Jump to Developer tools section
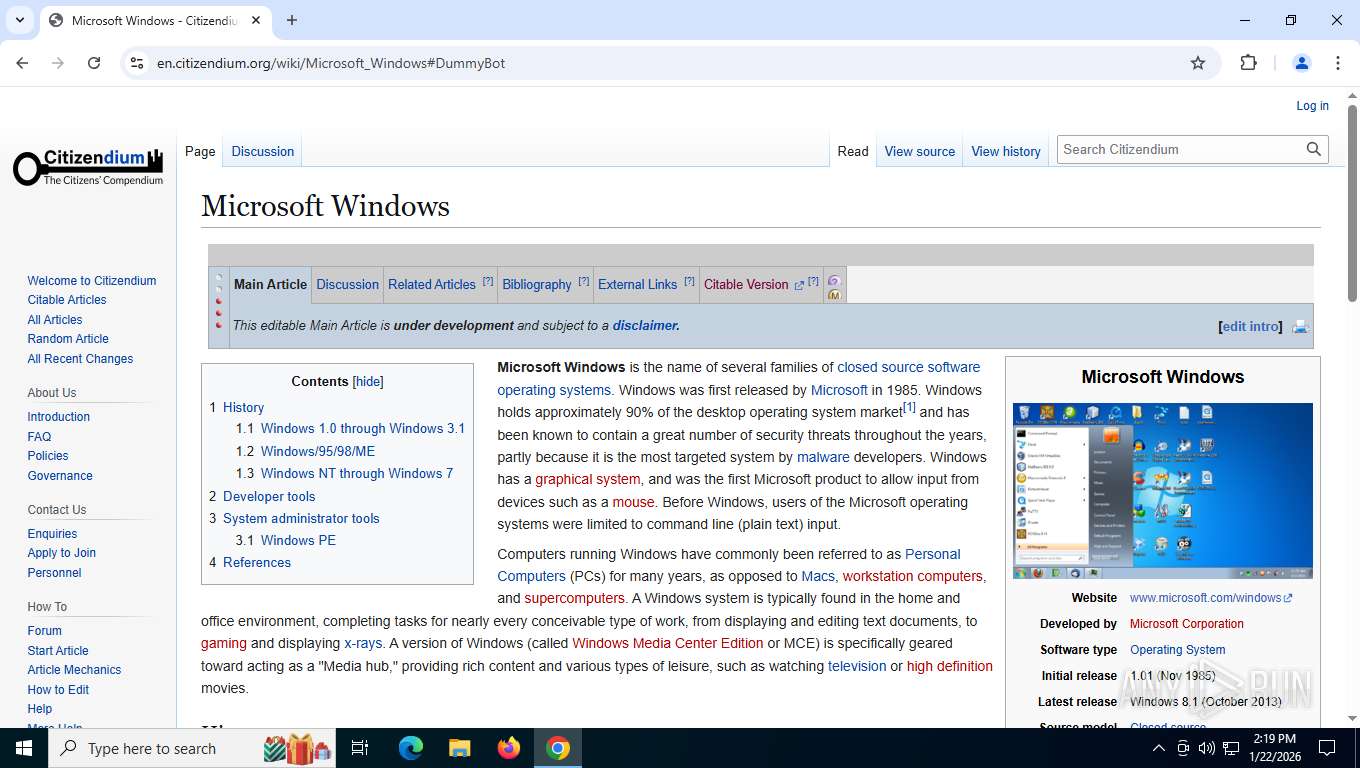This screenshot has width=1360, height=768. click(269, 496)
